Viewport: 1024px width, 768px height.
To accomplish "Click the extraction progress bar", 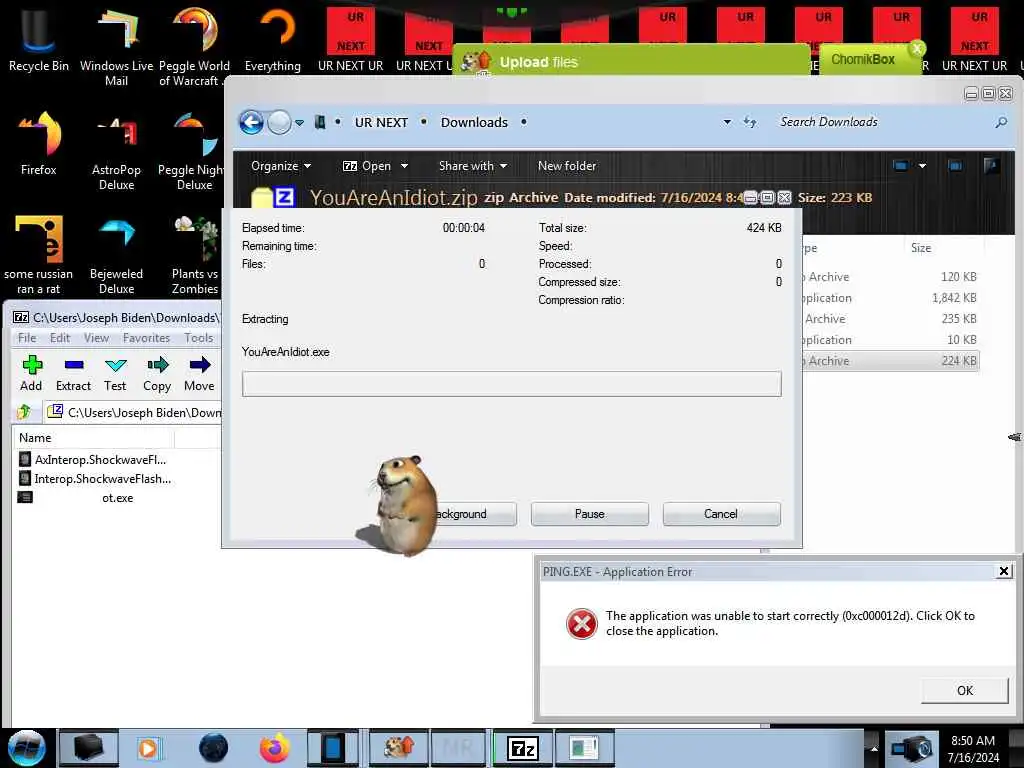I will 511,384.
